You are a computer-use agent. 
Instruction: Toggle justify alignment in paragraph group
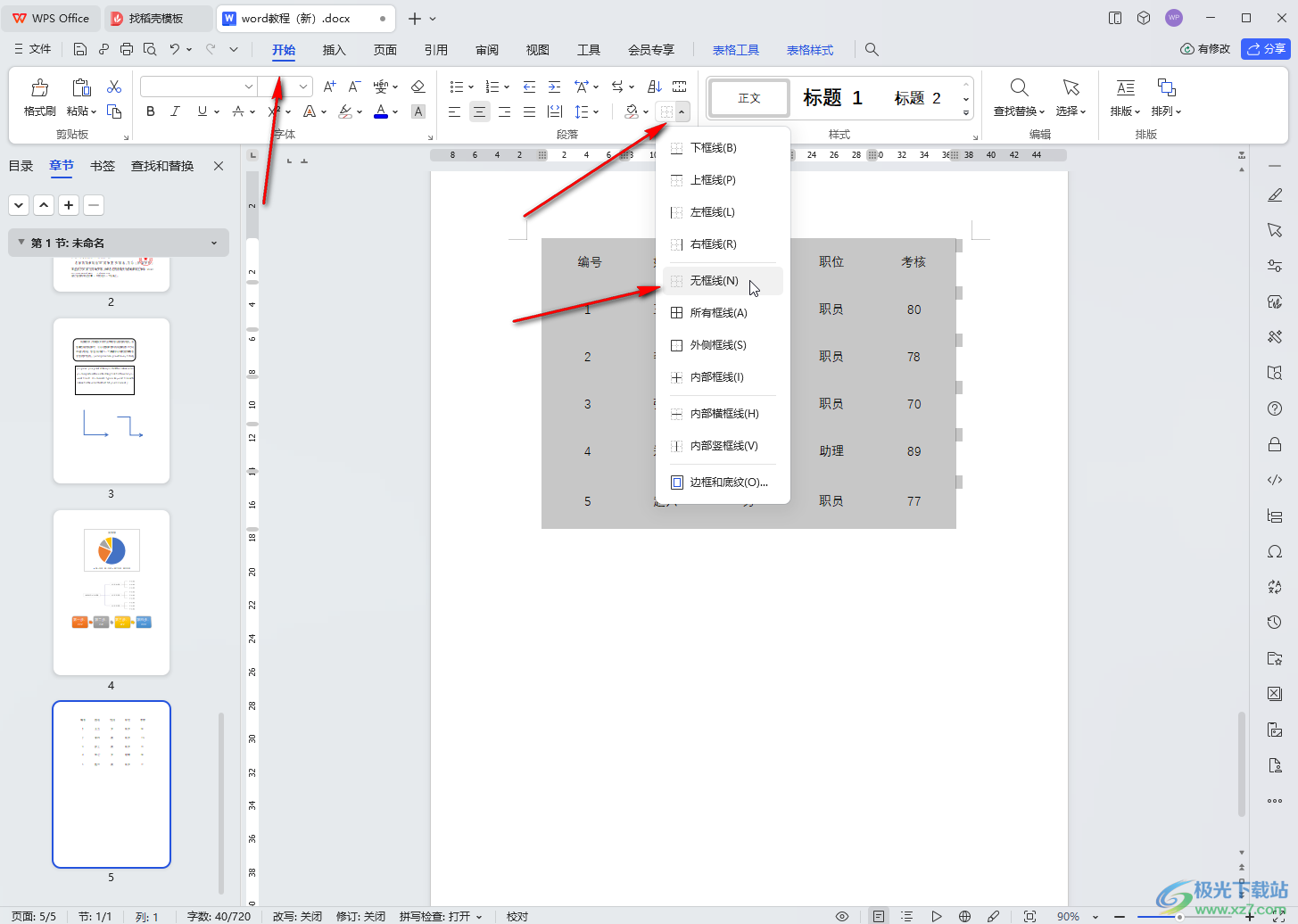pyautogui.click(x=530, y=111)
